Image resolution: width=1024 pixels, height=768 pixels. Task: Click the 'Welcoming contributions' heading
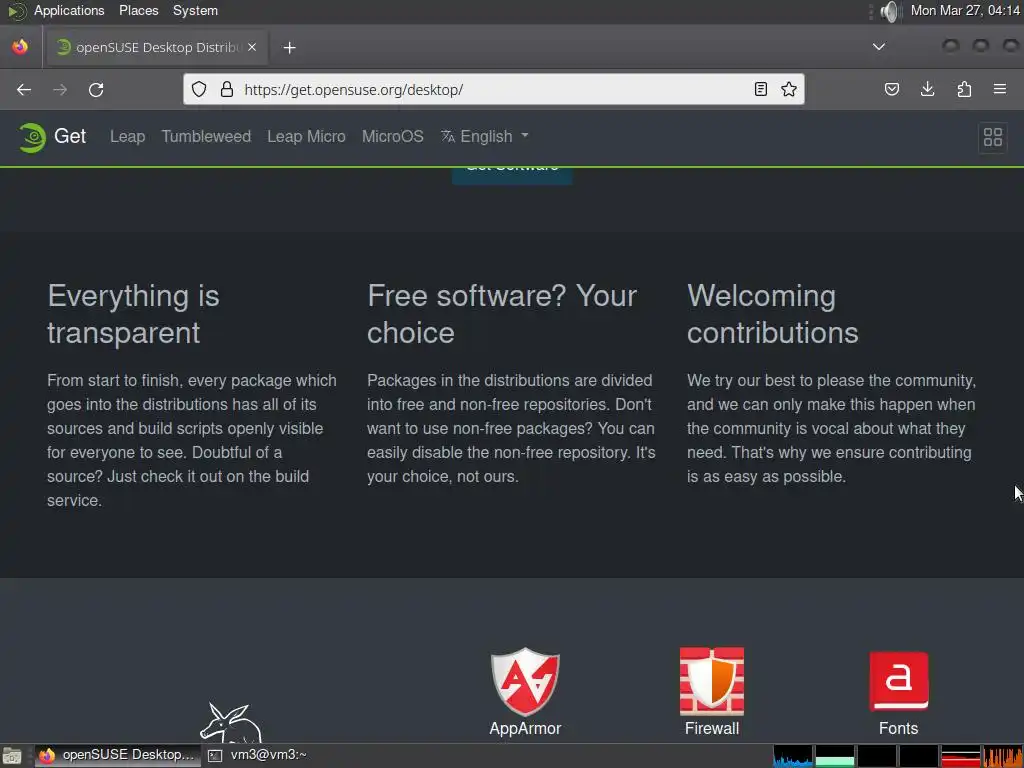point(773,314)
